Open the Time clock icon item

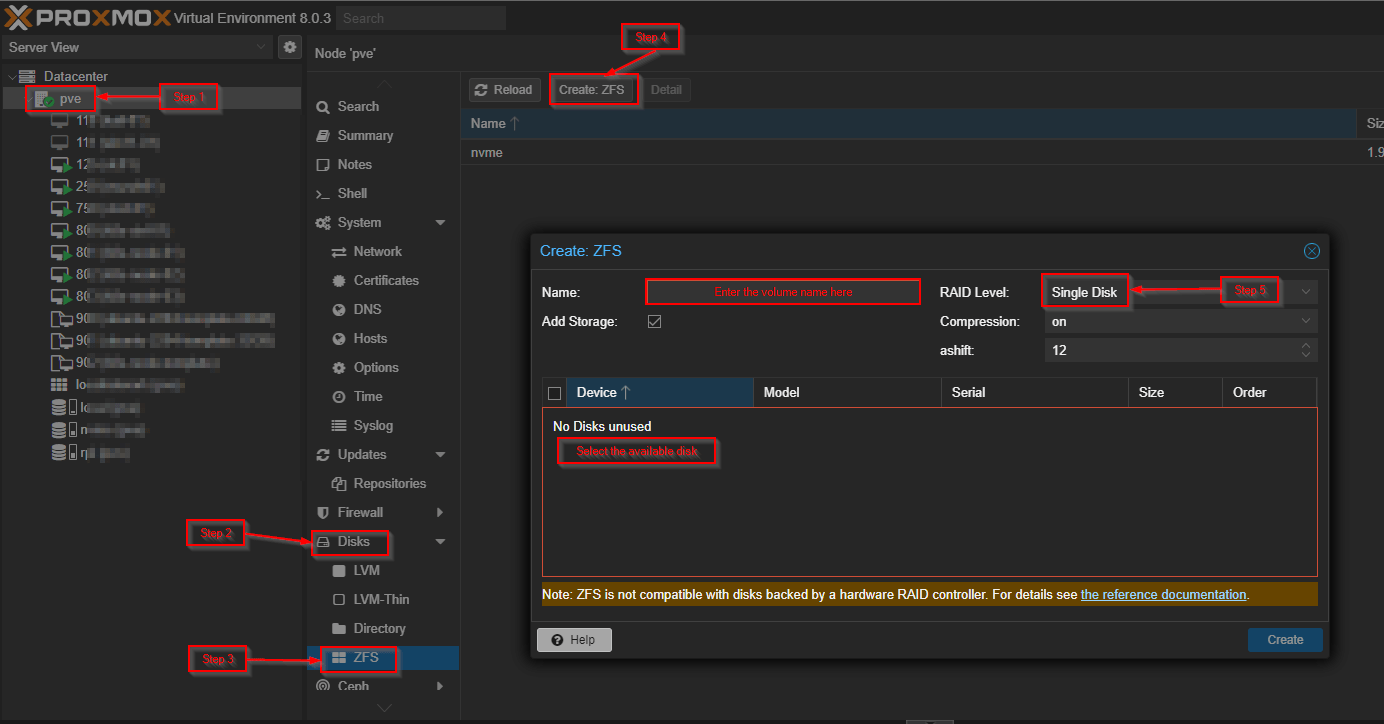(x=357, y=396)
